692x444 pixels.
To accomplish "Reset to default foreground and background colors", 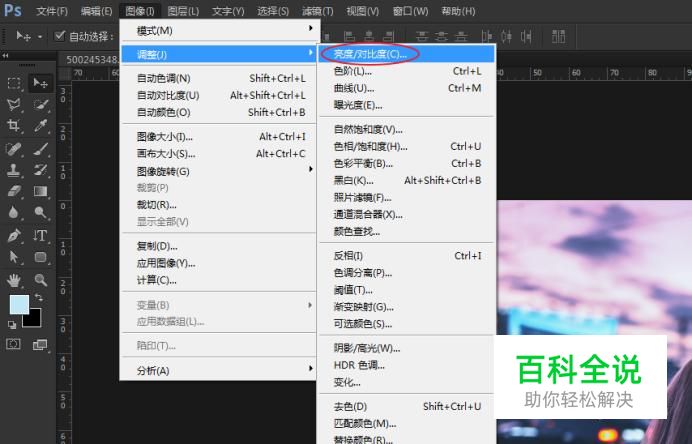I will pyautogui.click(x=12, y=325).
